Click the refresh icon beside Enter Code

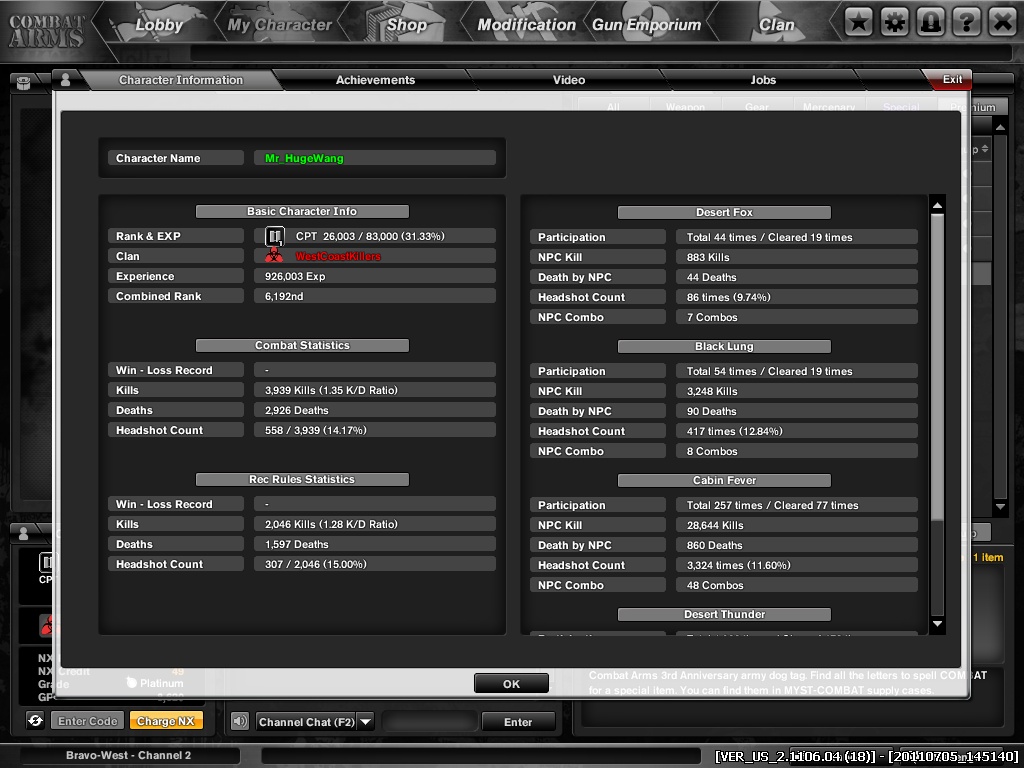[x=35, y=720]
